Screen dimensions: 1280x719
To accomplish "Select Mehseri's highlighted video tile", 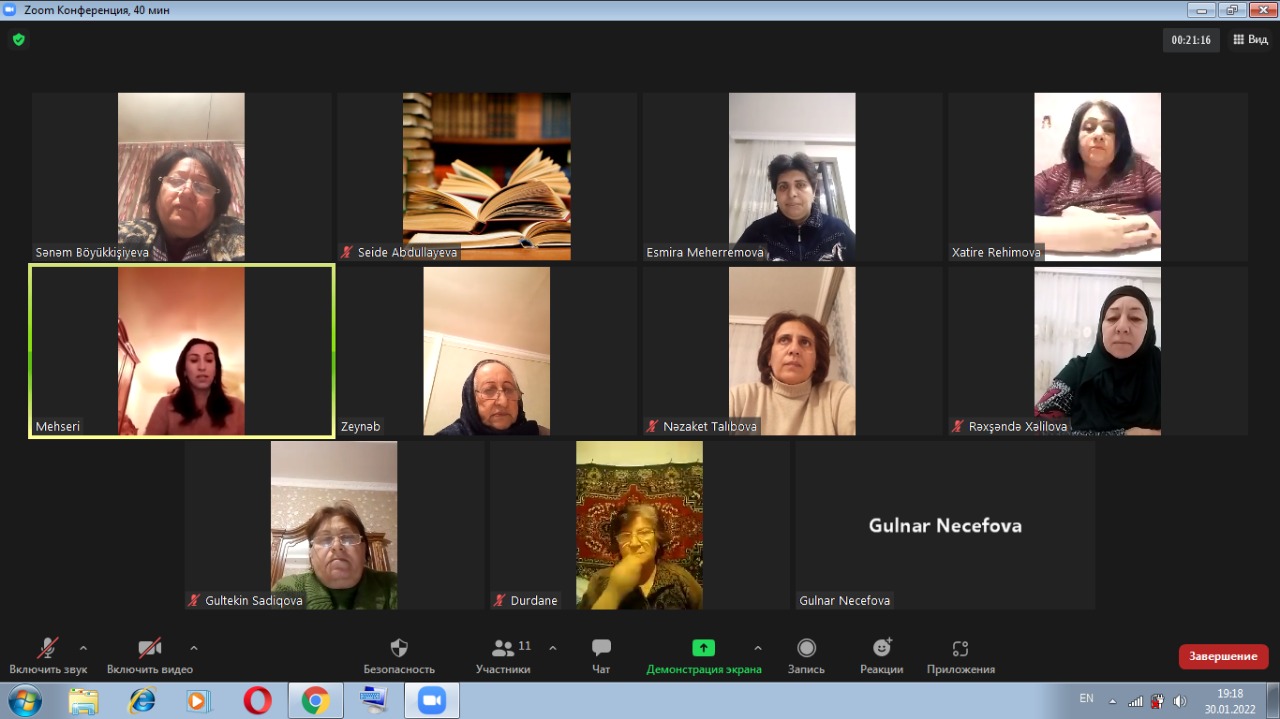I will [181, 351].
